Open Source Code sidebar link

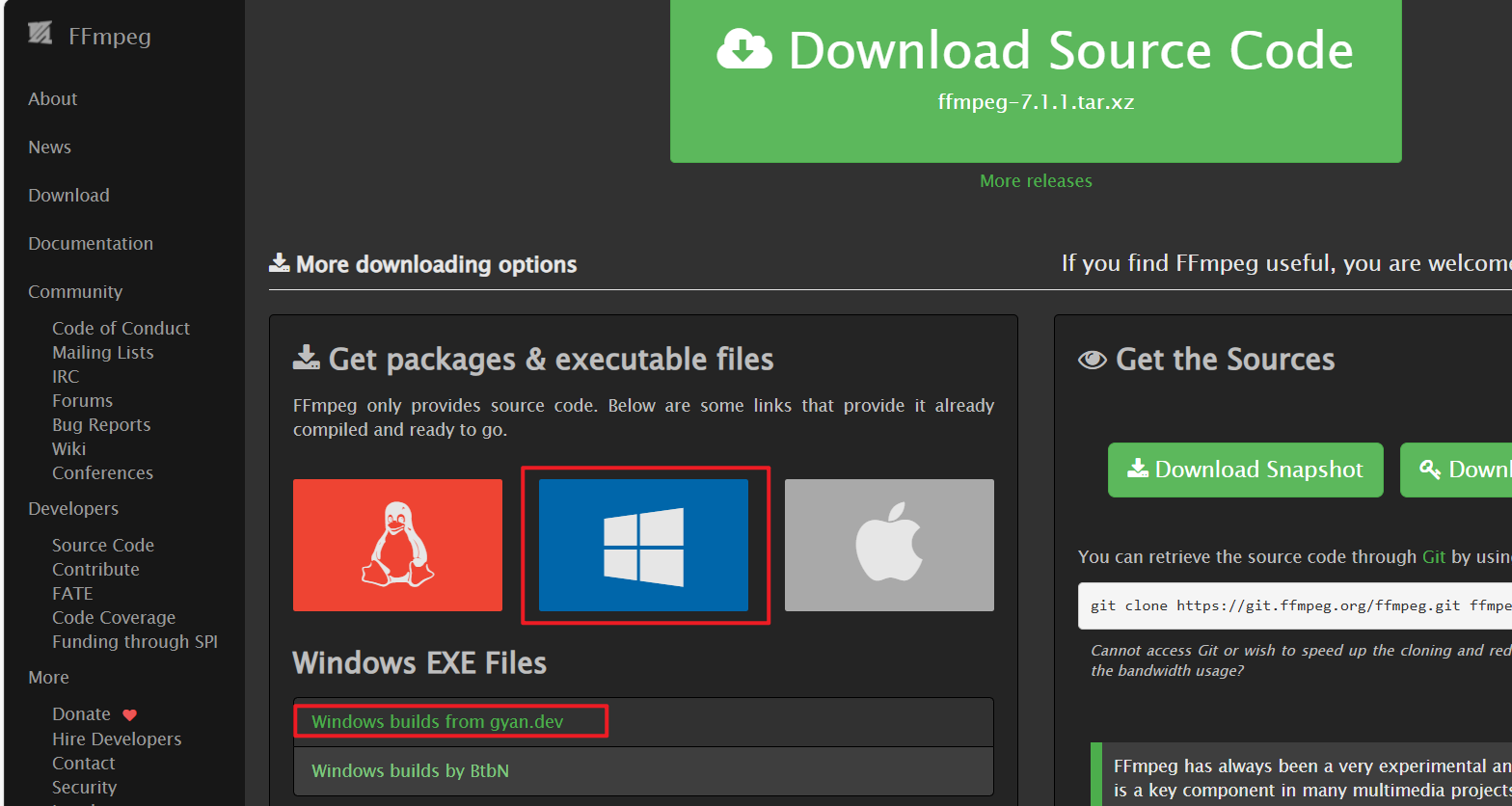pyautogui.click(x=103, y=546)
